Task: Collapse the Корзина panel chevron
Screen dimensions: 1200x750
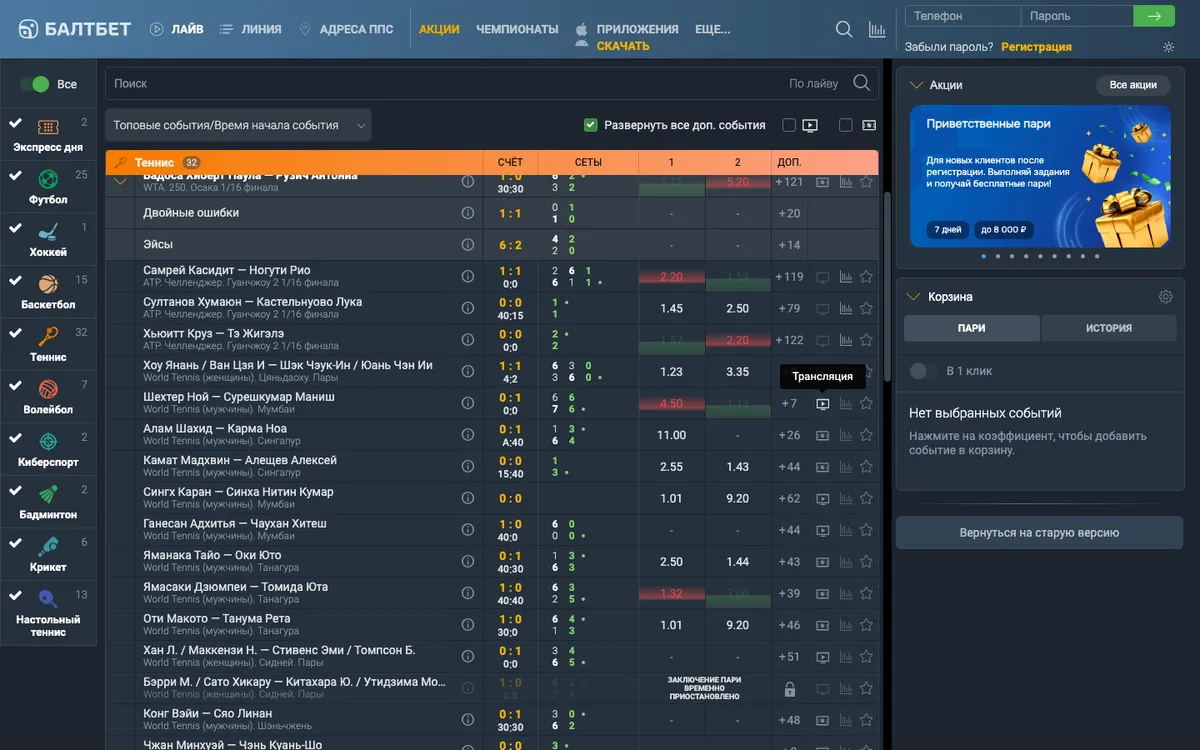Action: 915,297
